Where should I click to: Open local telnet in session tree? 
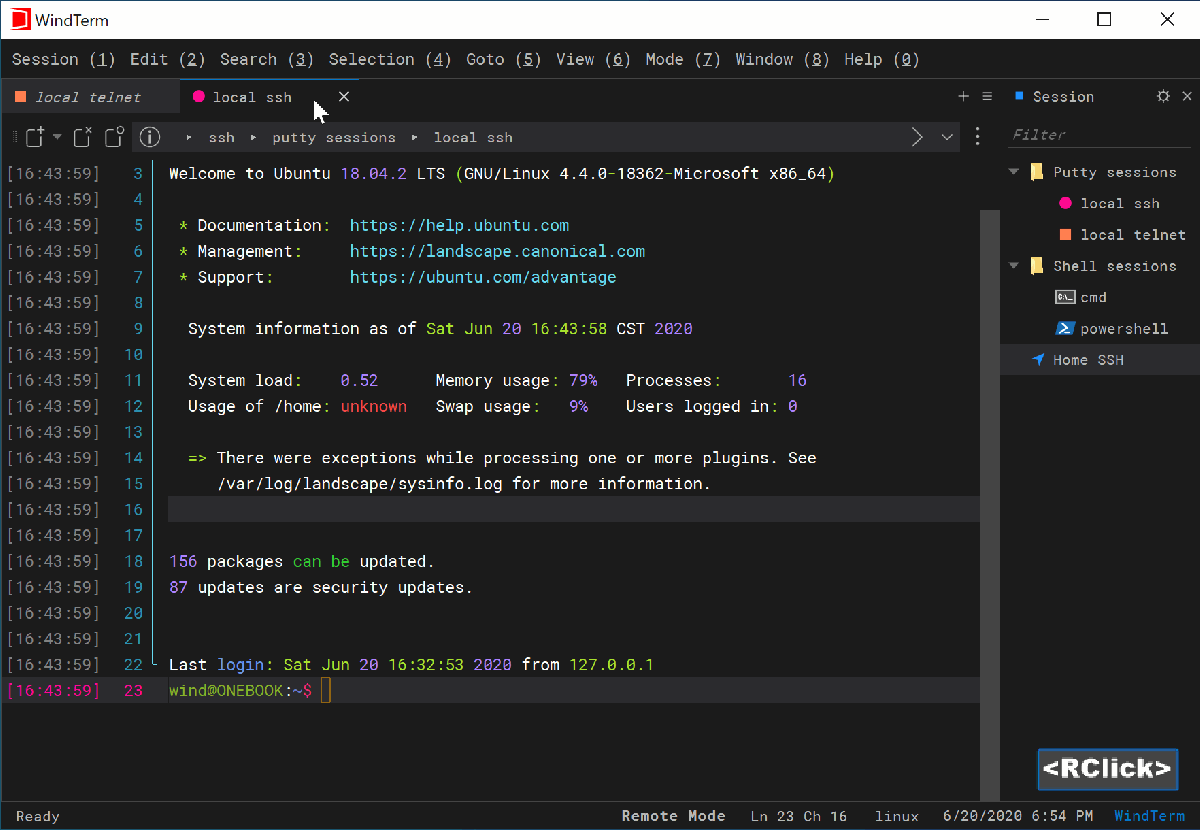(x=1133, y=234)
